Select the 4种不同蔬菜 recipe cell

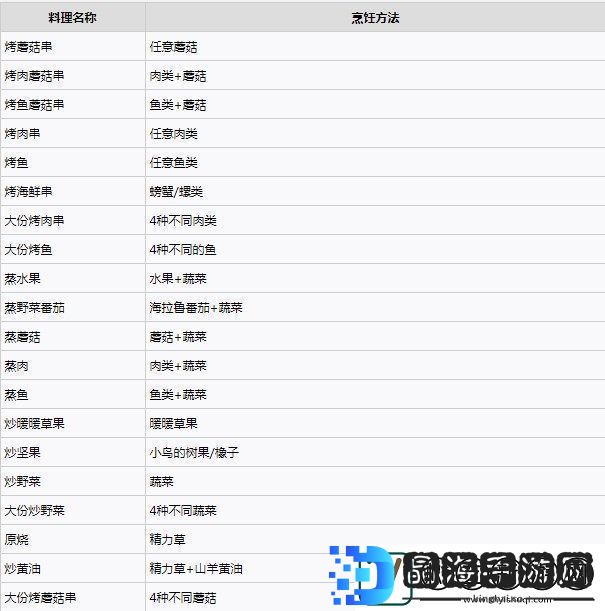(375, 510)
